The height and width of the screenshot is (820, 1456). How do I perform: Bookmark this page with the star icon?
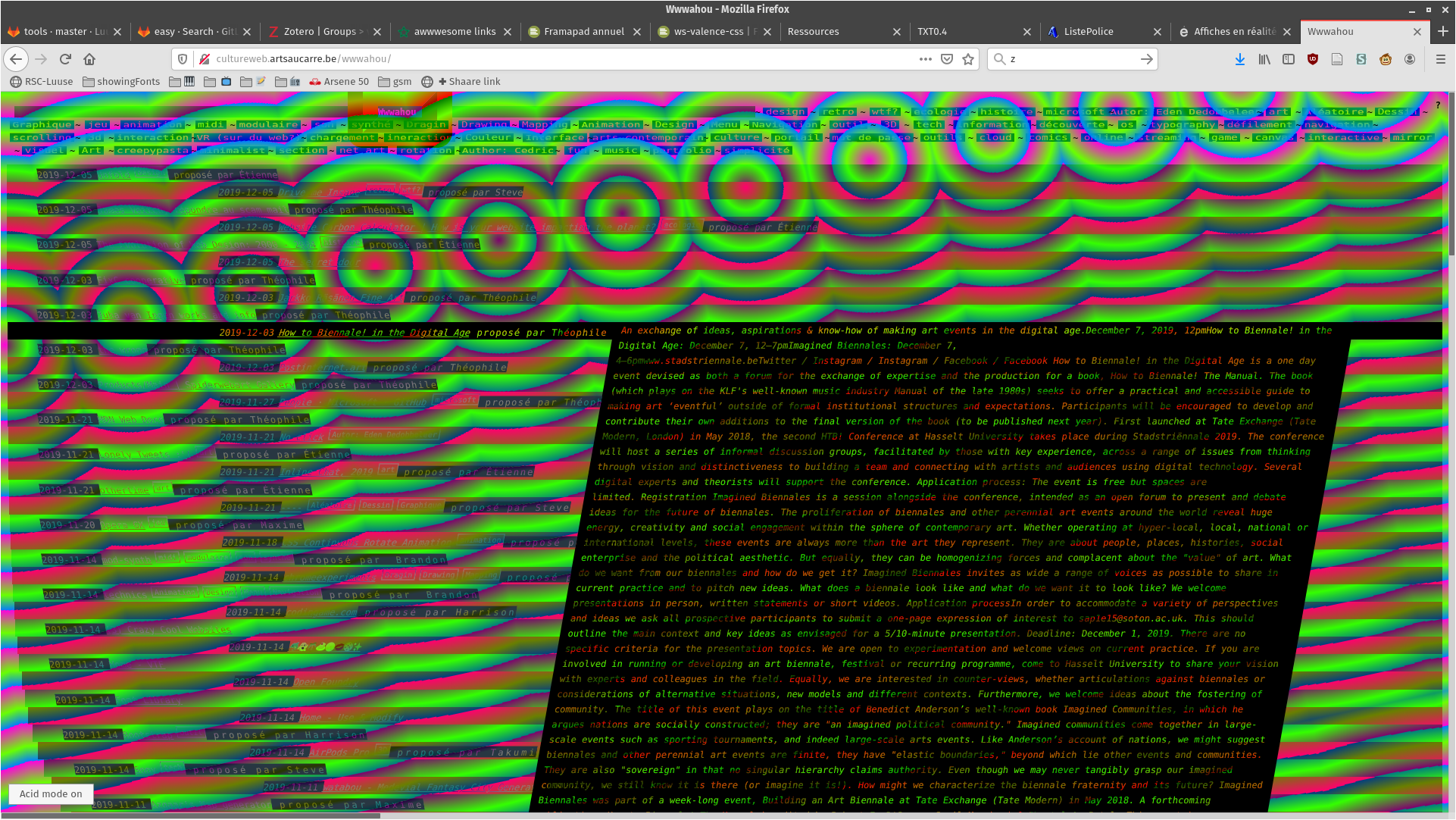pos(968,59)
